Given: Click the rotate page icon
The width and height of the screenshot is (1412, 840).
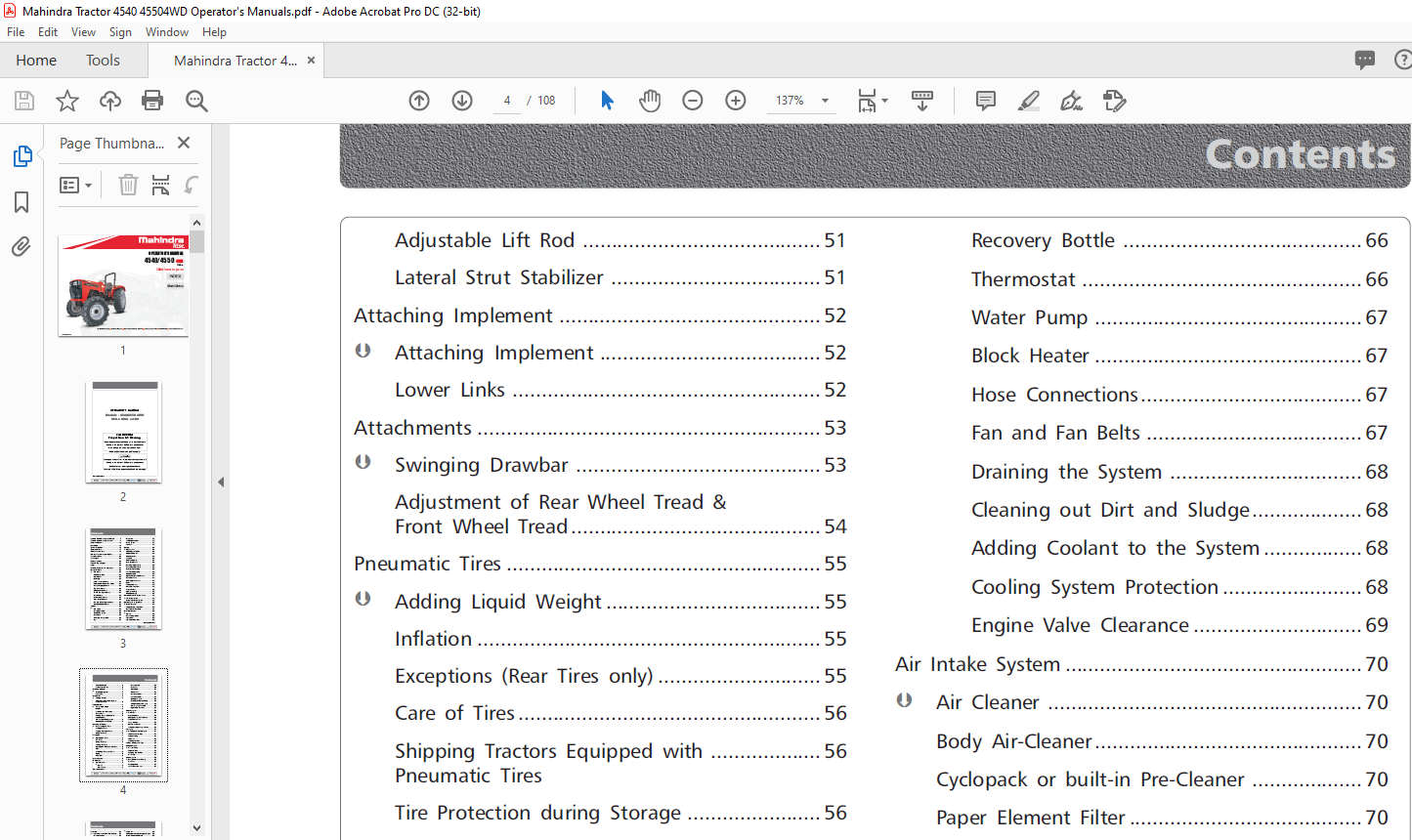Looking at the screenshot, I should coord(192,185).
